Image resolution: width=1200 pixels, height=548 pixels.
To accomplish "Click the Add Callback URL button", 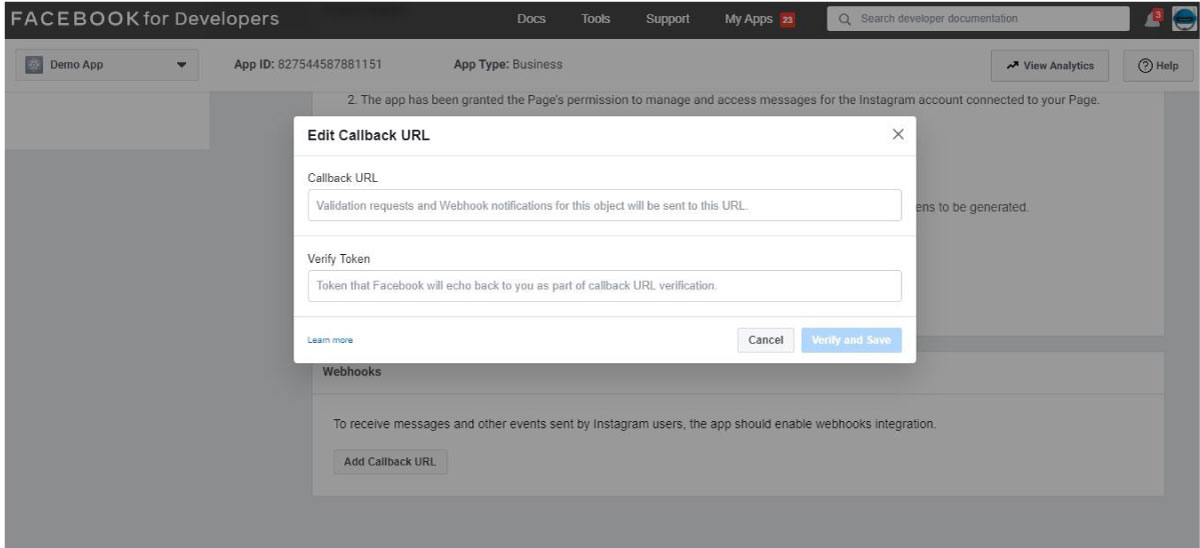I will click(390, 462).
